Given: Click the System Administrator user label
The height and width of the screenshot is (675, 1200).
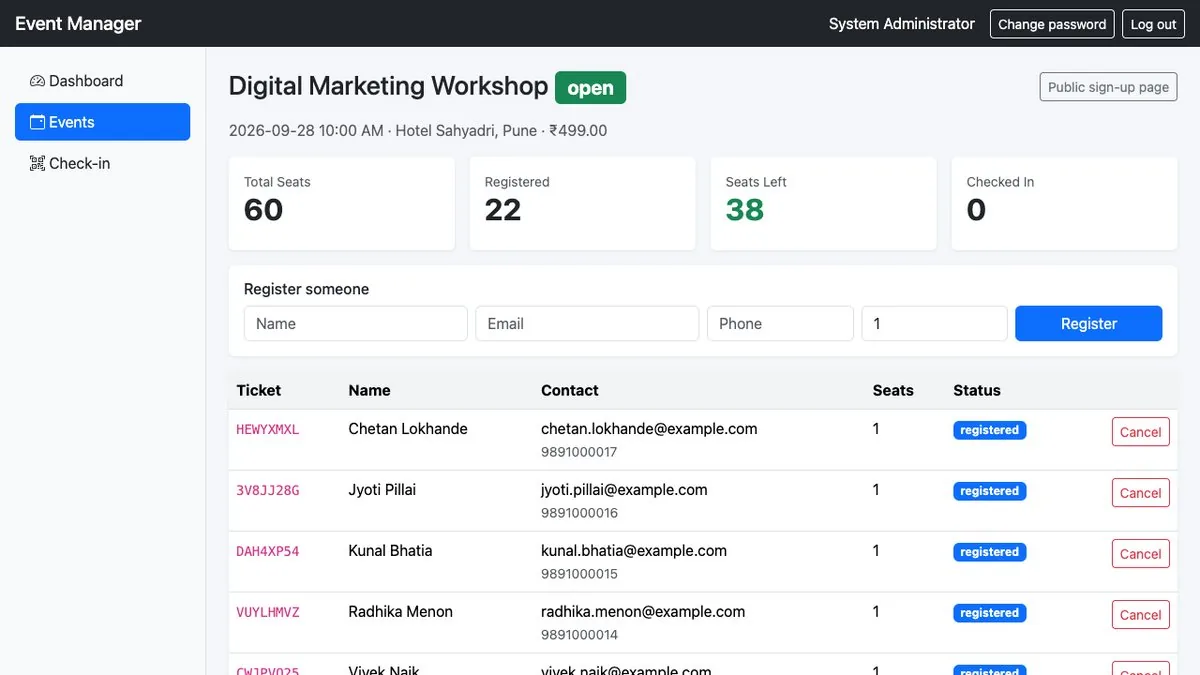Looking at the screenshot, I should (902, 24).
